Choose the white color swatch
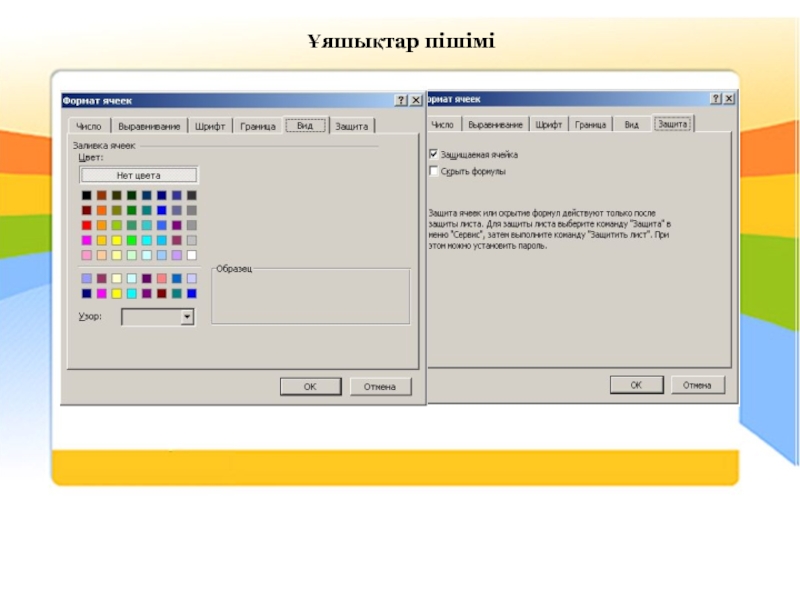Screen dimensions: 800x600 192,255
